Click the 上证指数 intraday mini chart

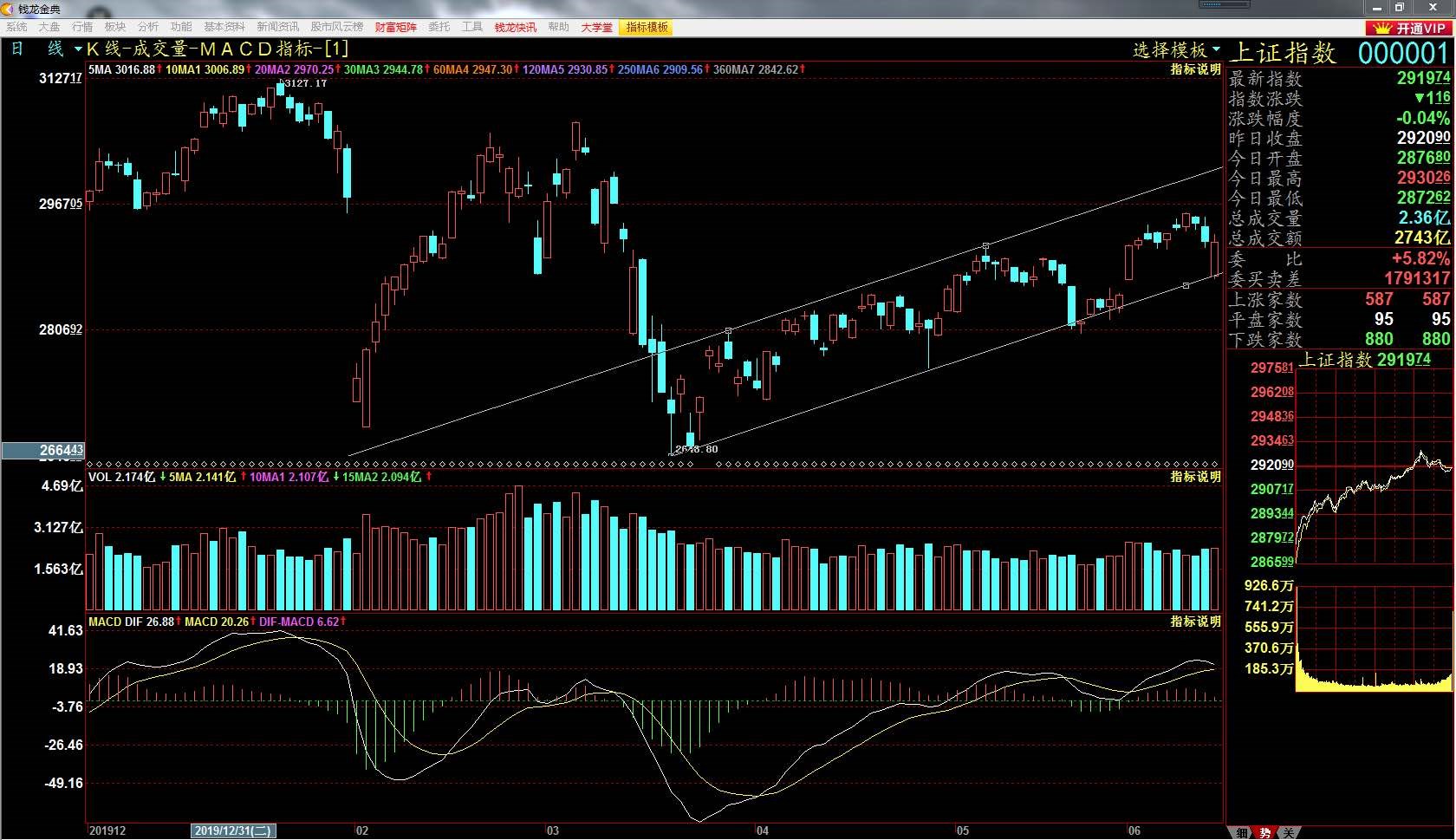pyautogui.click(x=1374, y=468)
